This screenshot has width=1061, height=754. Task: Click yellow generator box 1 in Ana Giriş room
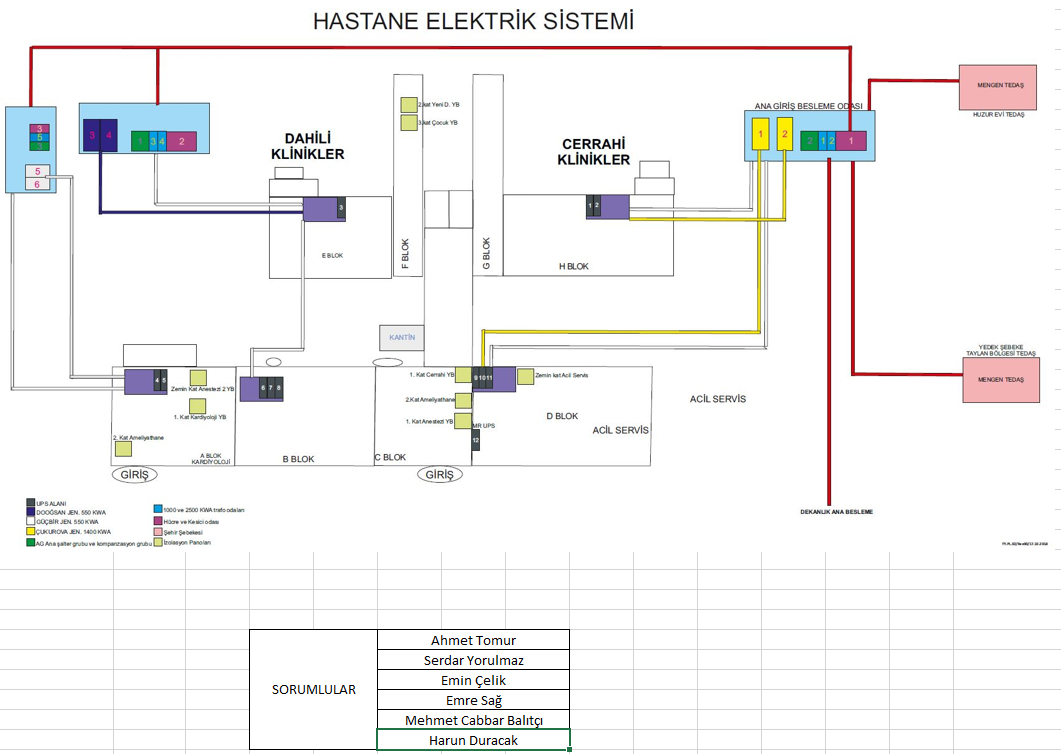click(761, 134)
